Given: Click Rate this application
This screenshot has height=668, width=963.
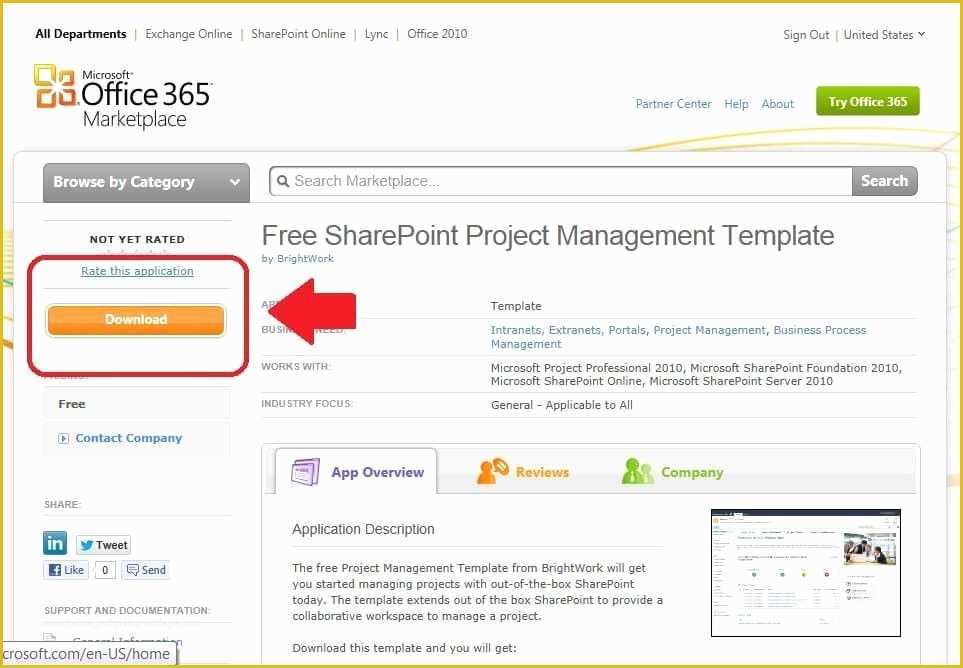Looking at the screenshot, I should [137, 270].
